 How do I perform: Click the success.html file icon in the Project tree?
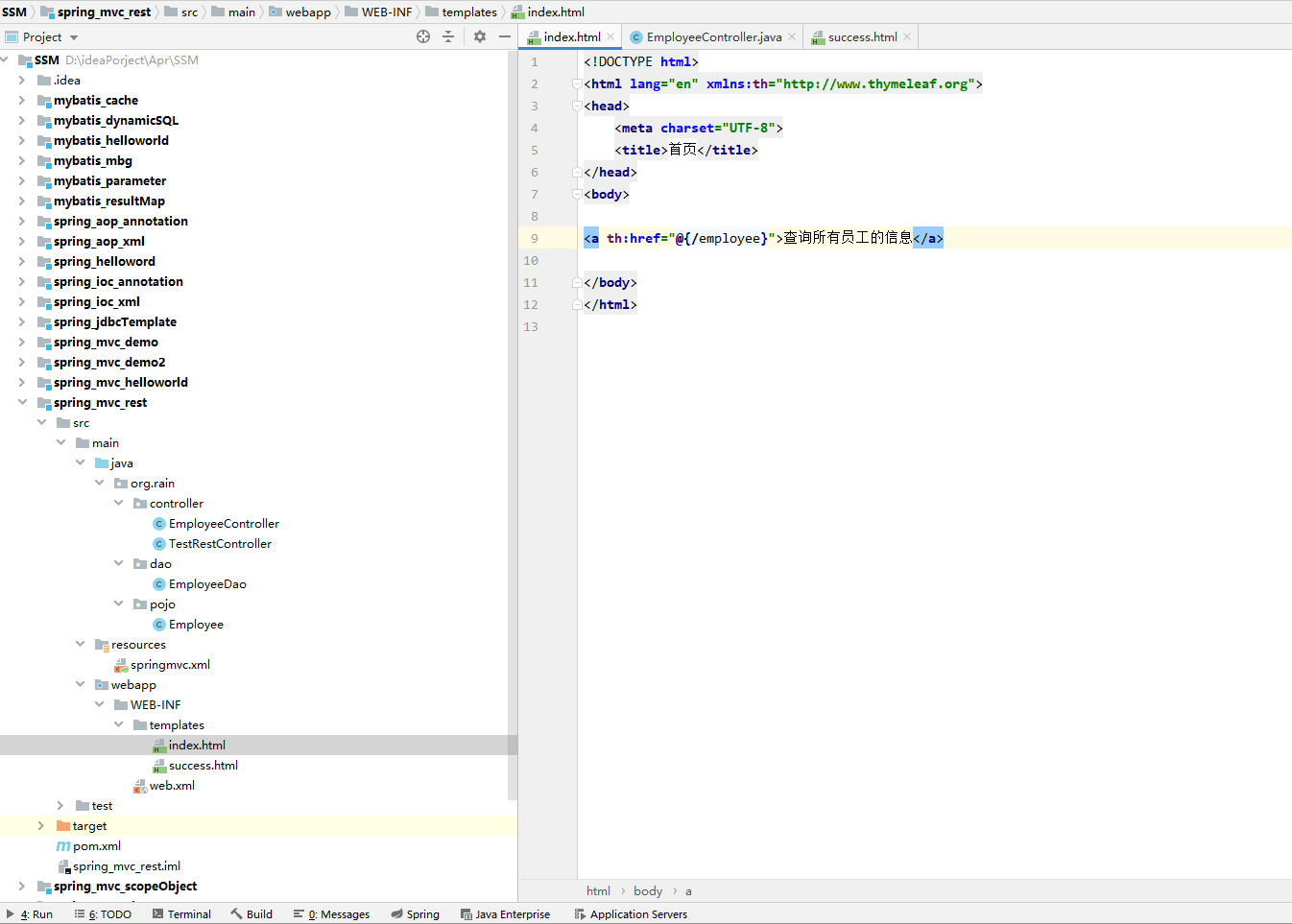point(159,766)
